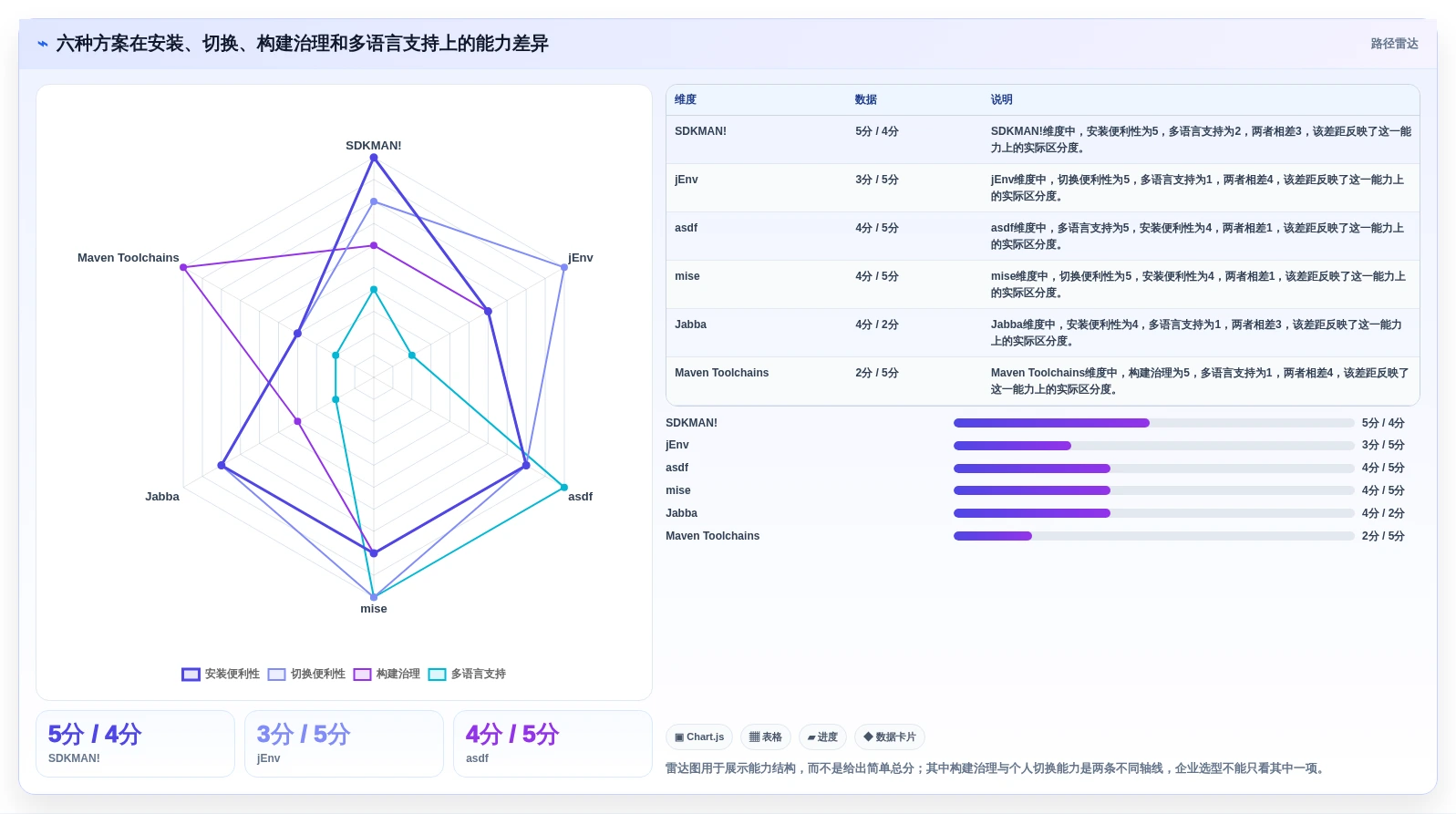Click the 维度 column header
The image size is (1456, 814).
686,100
